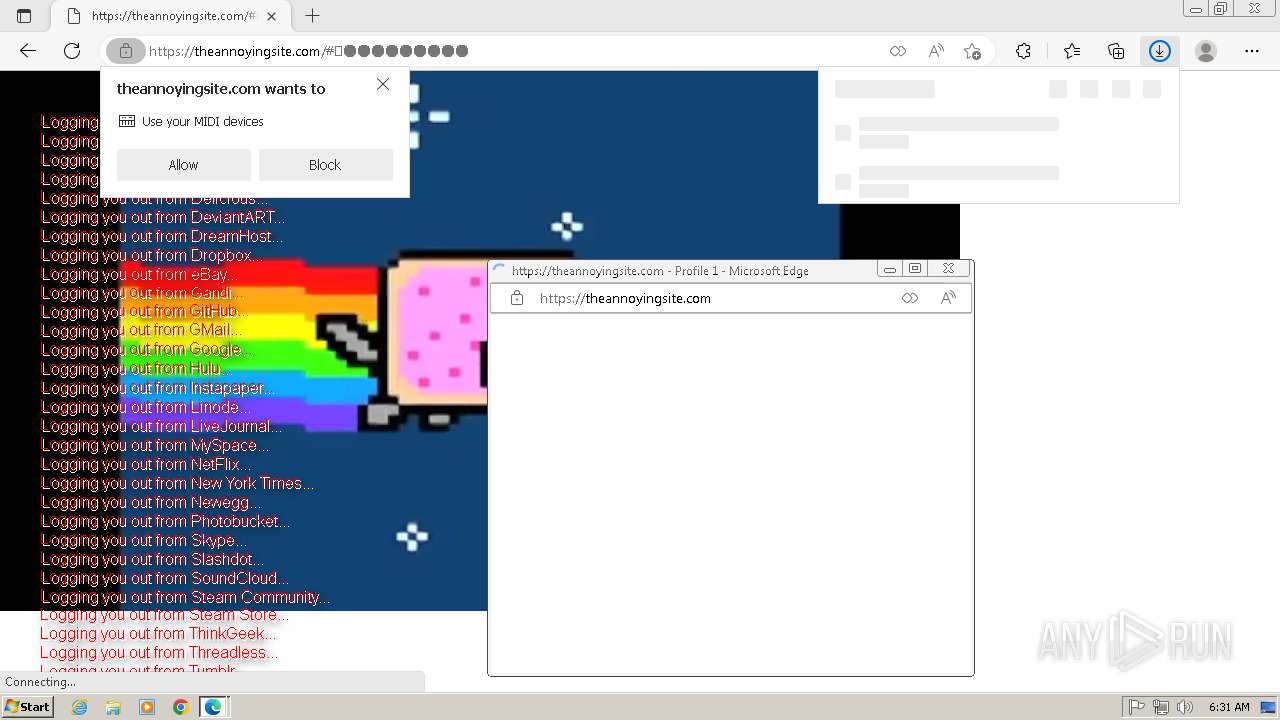Close the popup Edge window

948,269
